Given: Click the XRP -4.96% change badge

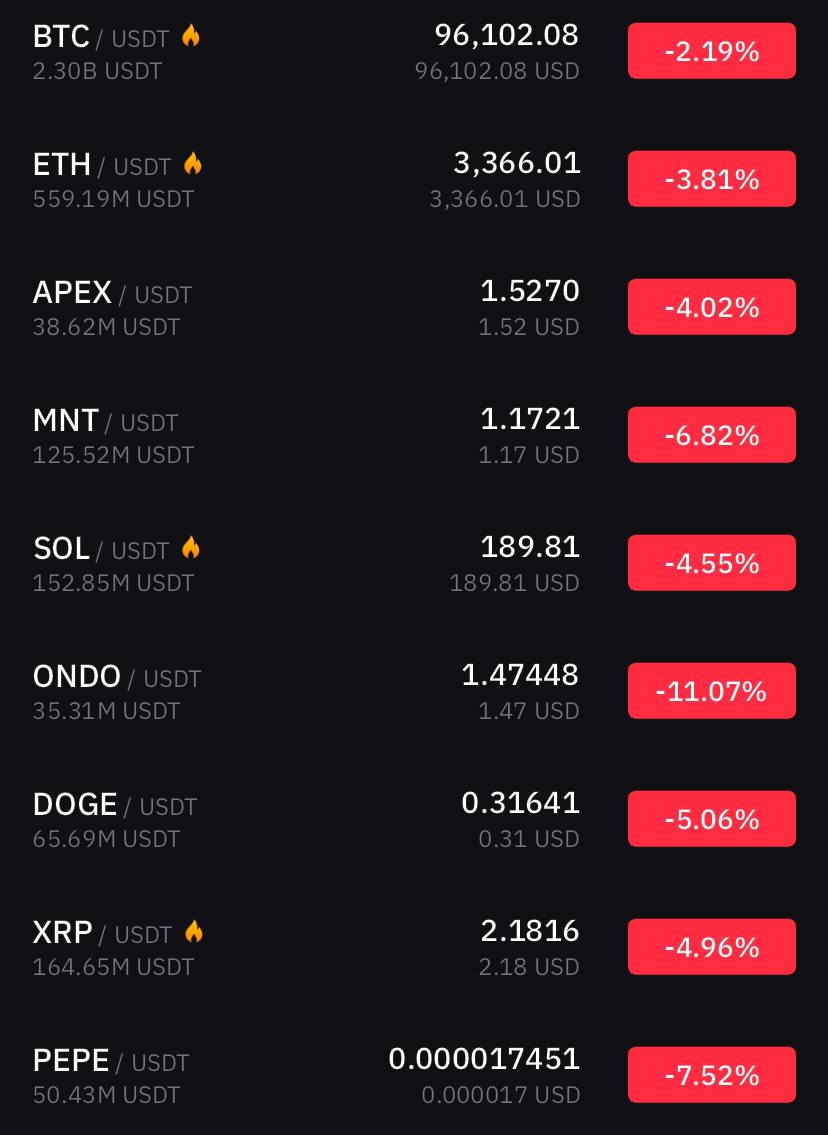Looking at the screenshot, I should (x=711, y=947).
